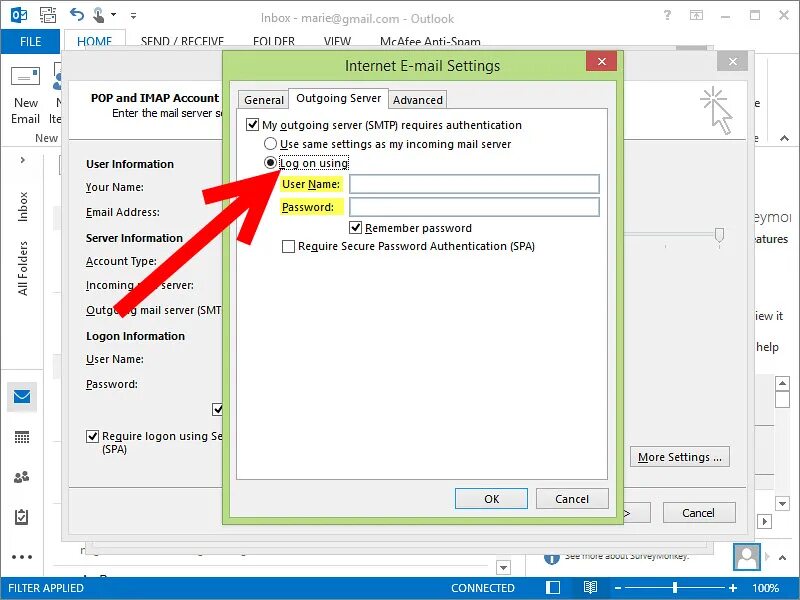Toggle Touch/Mouse mode icon
This screenshot has width=800, height=600.
99,15
